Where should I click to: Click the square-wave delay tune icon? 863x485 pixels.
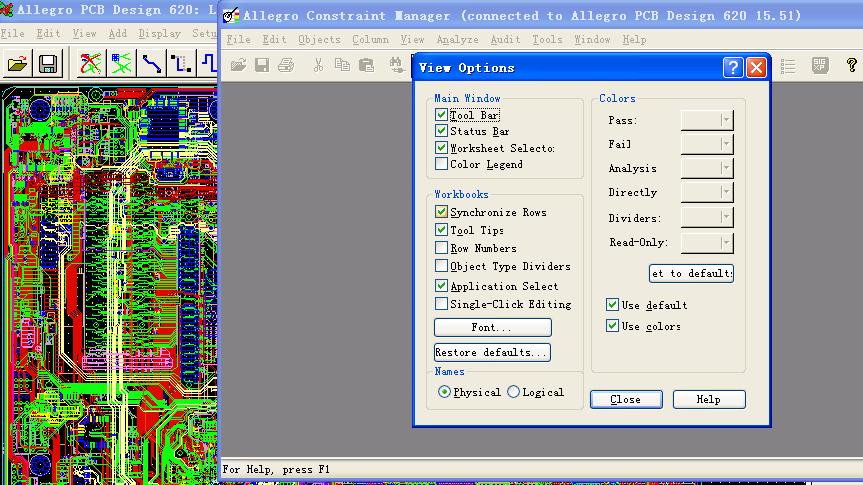click(209, 64)
